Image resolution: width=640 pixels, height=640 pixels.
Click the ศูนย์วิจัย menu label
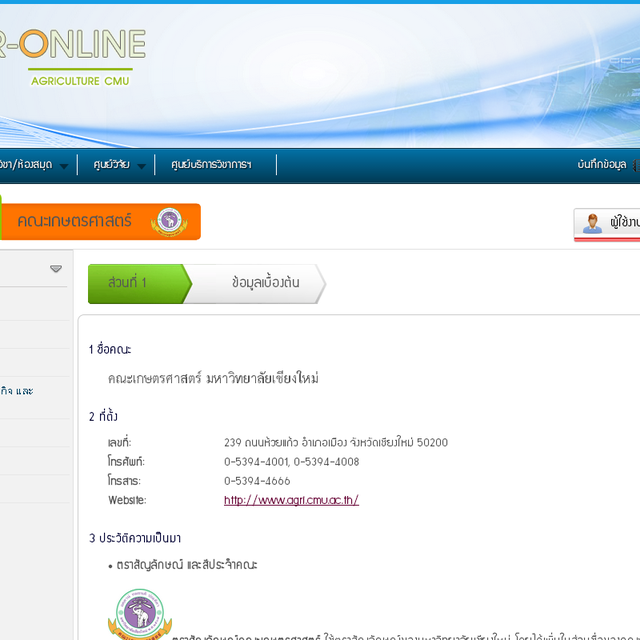(x=111, y=164)
